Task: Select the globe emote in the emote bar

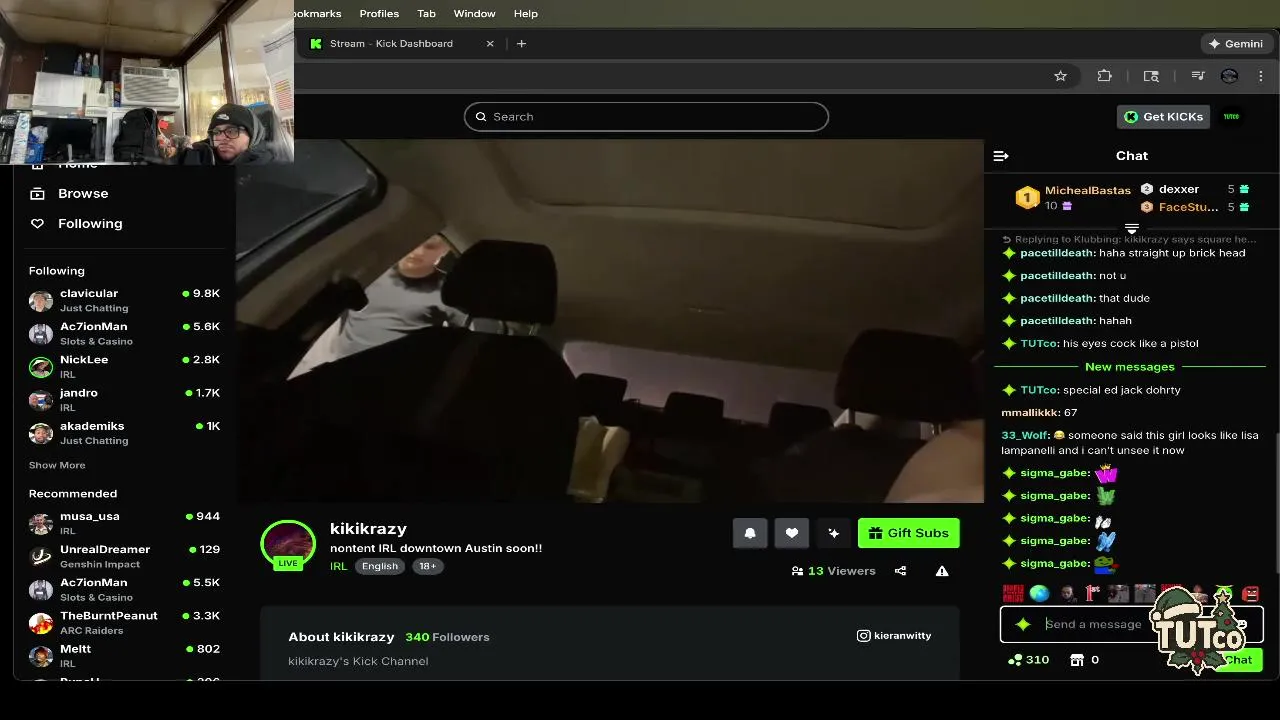Action: coord(1039,594)
